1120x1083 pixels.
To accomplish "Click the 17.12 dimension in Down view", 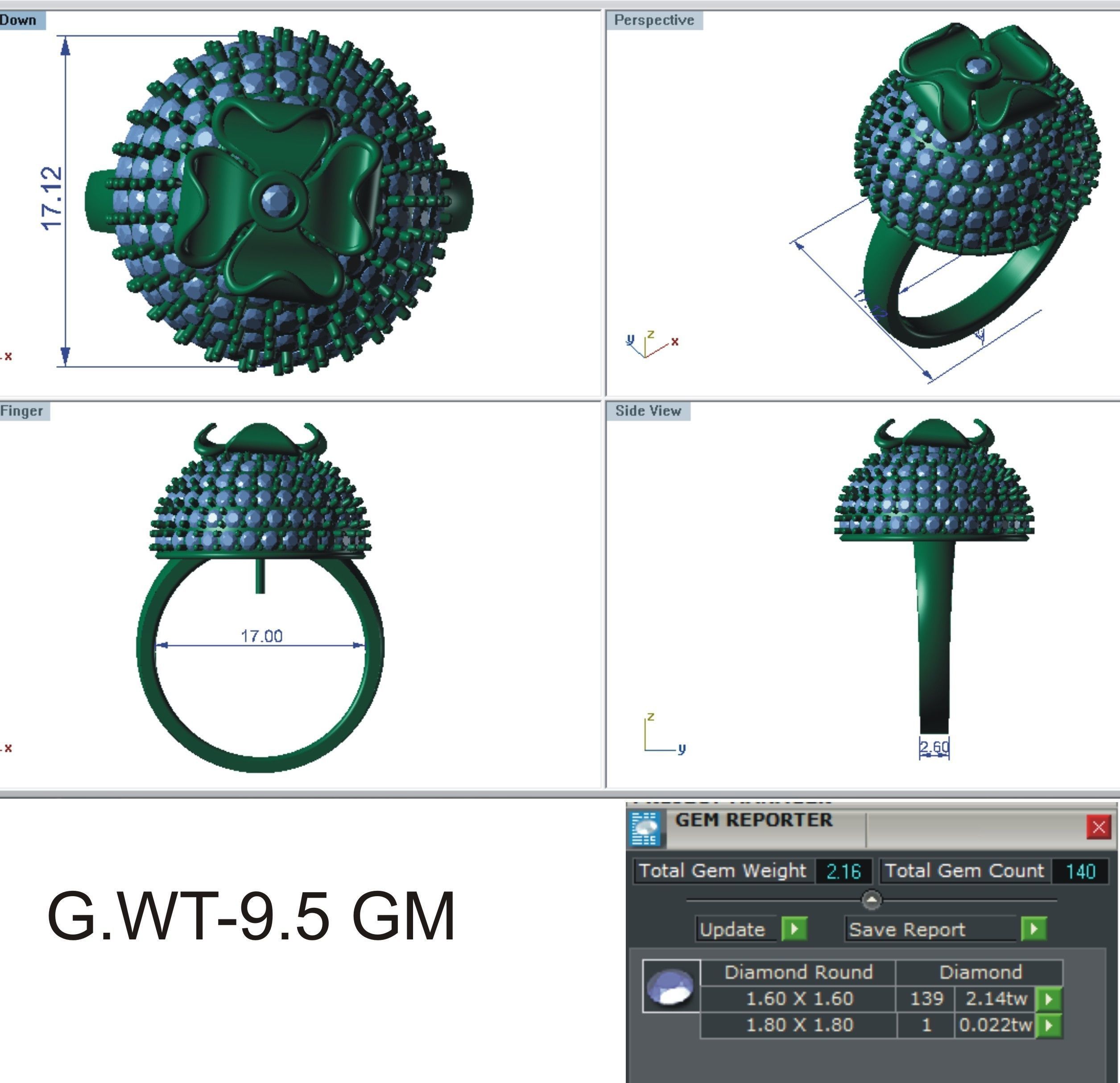I will 52,198.
